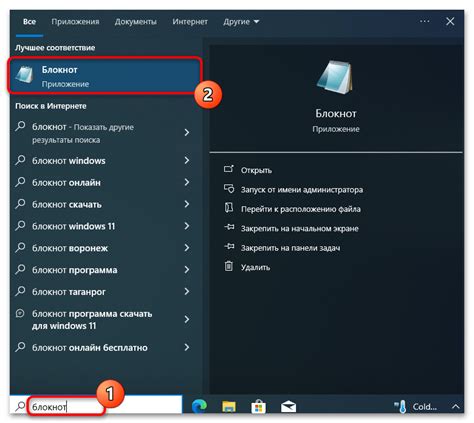Click the search magnifier icon in taskbar

[20, 406]
